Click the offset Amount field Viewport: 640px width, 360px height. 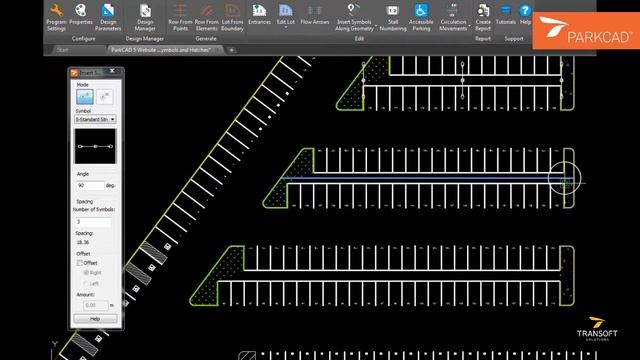click(96, 305)
